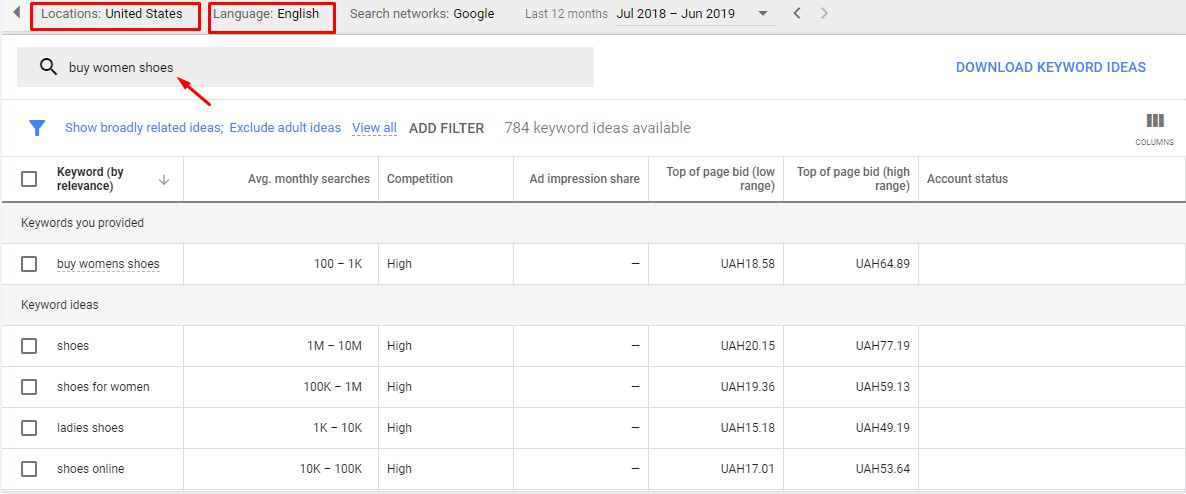The width and height of the screenshot is (1186, 494).
Task: Click the 'Last 12 months' label
Action: click(567, 14)
